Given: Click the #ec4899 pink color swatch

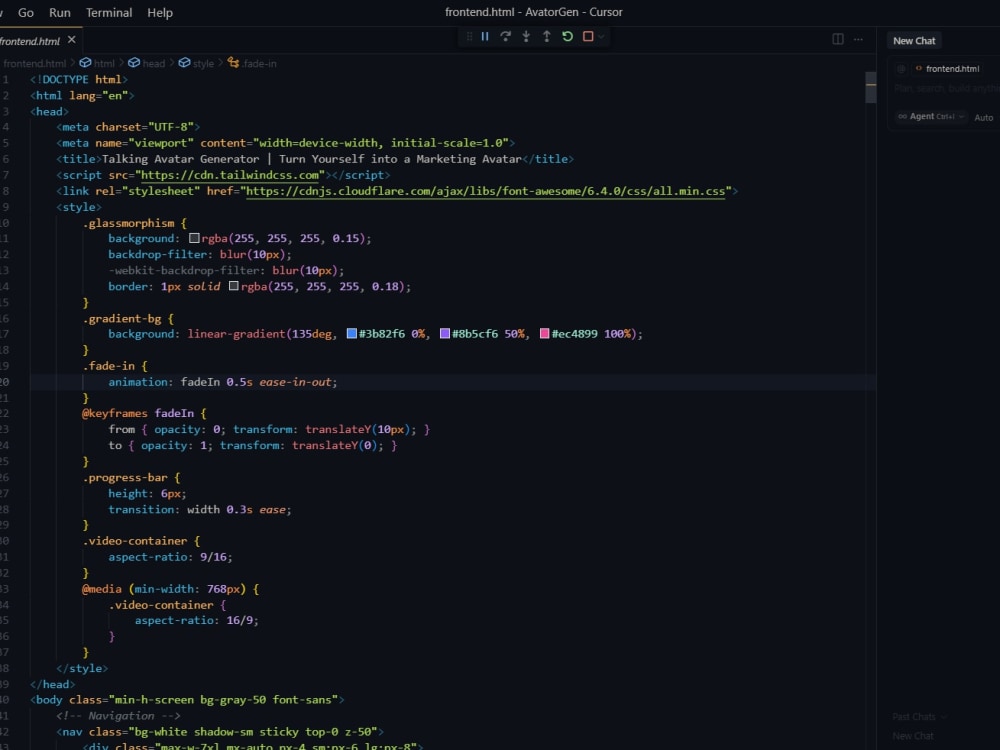Looking at the screenshot, I should (x=544, y=334).
